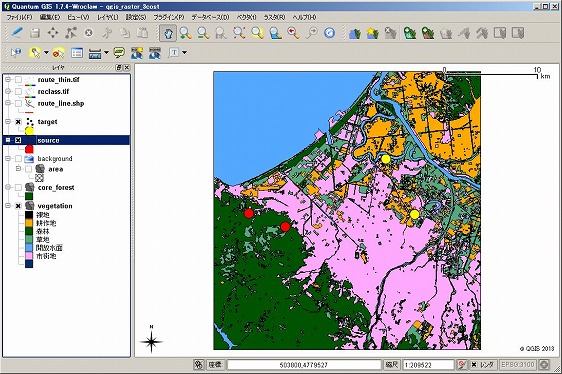Open the プラグイン(P) menu
The image size is (562, 374).
pyautogui.click(x=169, y=17)
